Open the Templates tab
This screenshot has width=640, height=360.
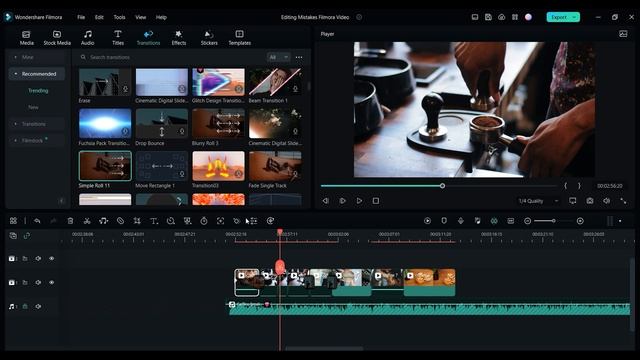tap(240, 38)
